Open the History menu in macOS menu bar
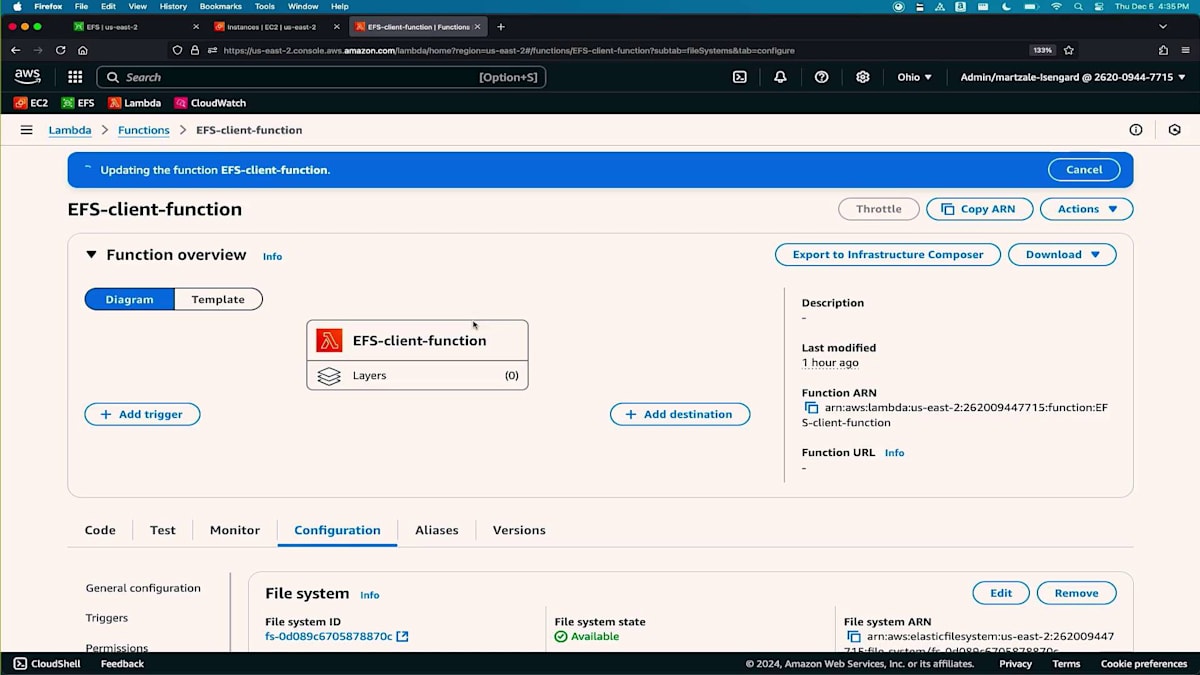The height and width of the screenshot is (675, 1200). (173, 6)
